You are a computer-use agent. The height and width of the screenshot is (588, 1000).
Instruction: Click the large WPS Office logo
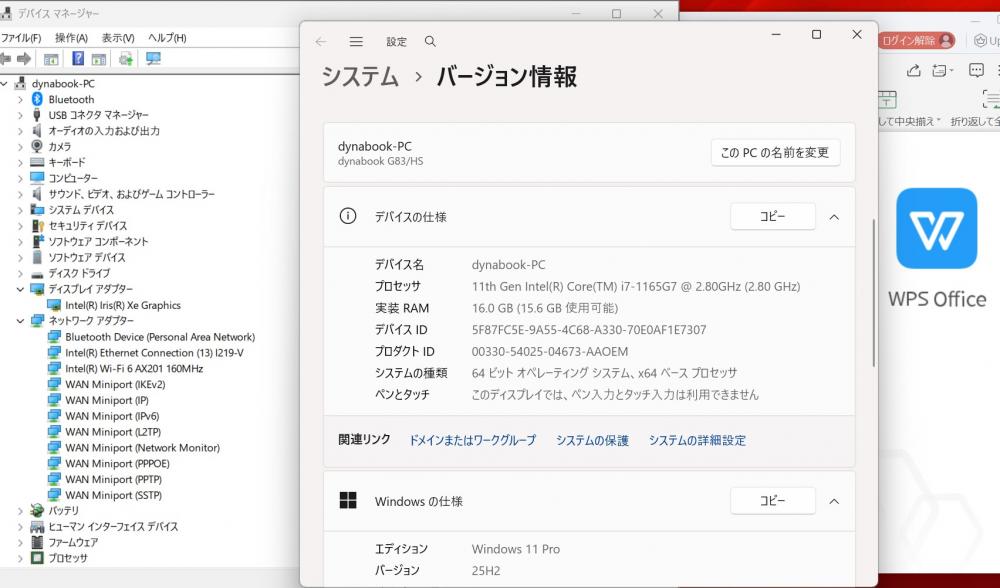[936, 229]
